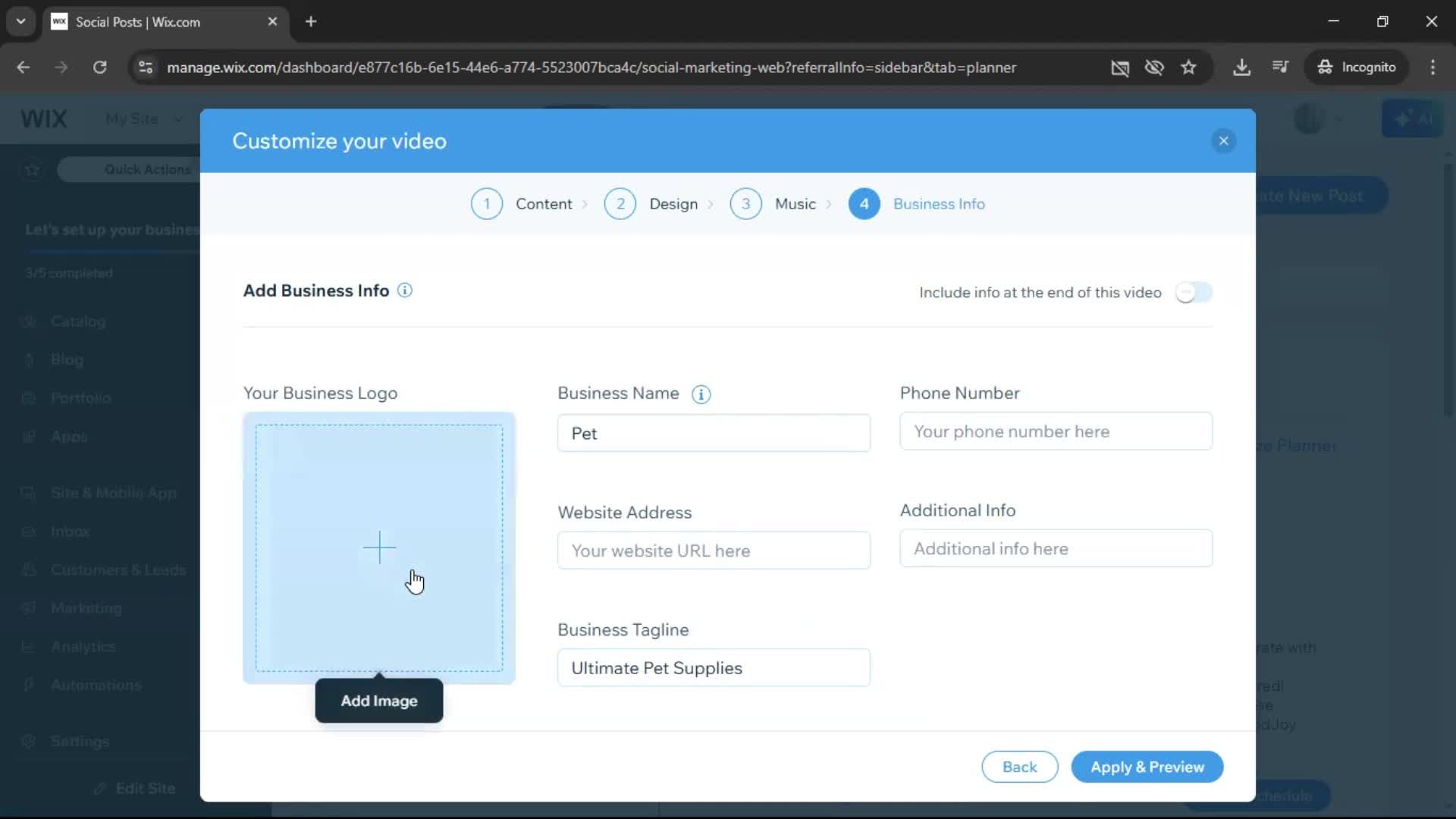Open Analytics in the sidebar
Screen dimensions: 1456x819
pos(83,647)
